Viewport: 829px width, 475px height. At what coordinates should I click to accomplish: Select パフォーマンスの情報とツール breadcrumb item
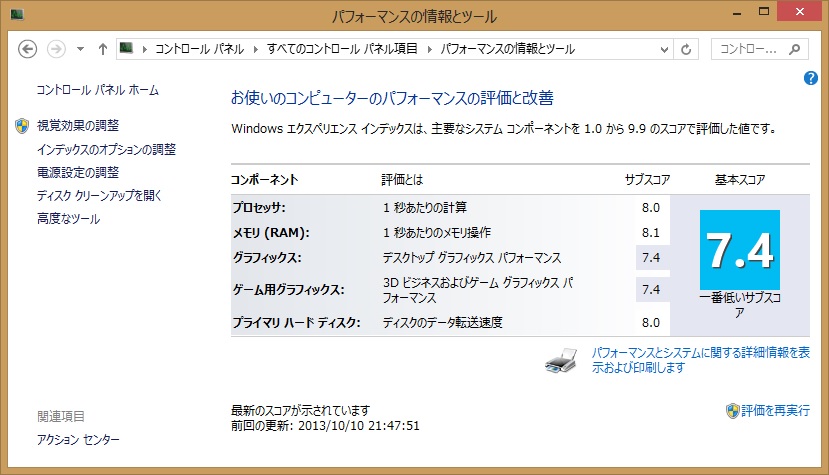tap(508, 49)
